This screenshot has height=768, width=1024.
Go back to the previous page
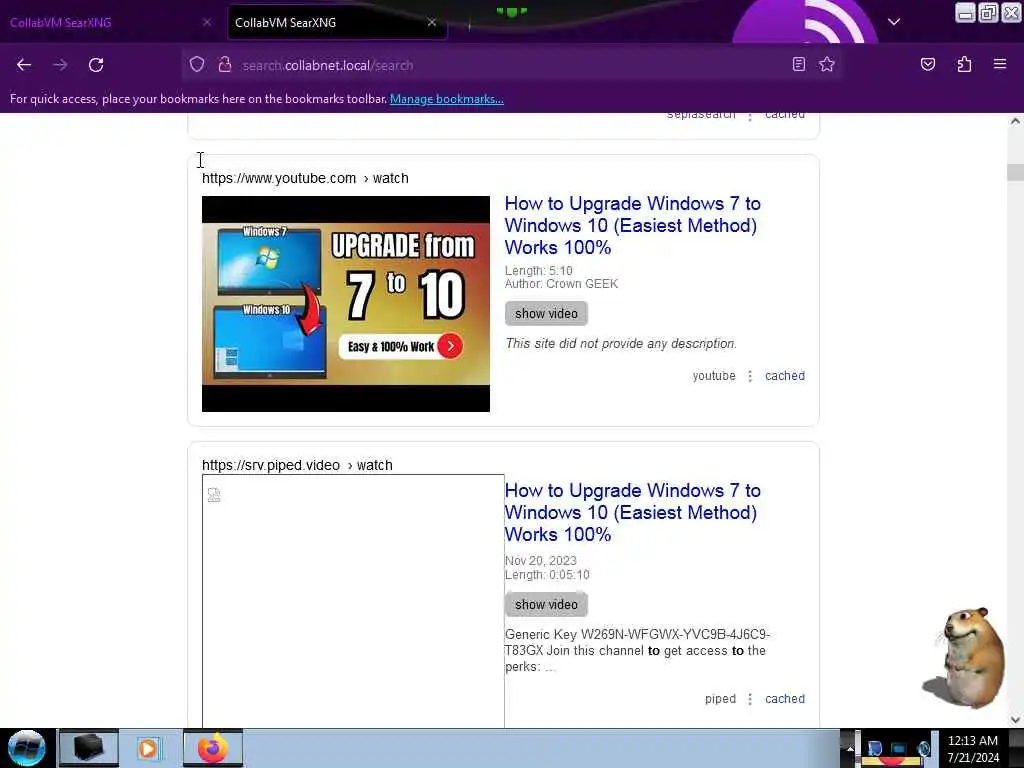coord(24,65)
